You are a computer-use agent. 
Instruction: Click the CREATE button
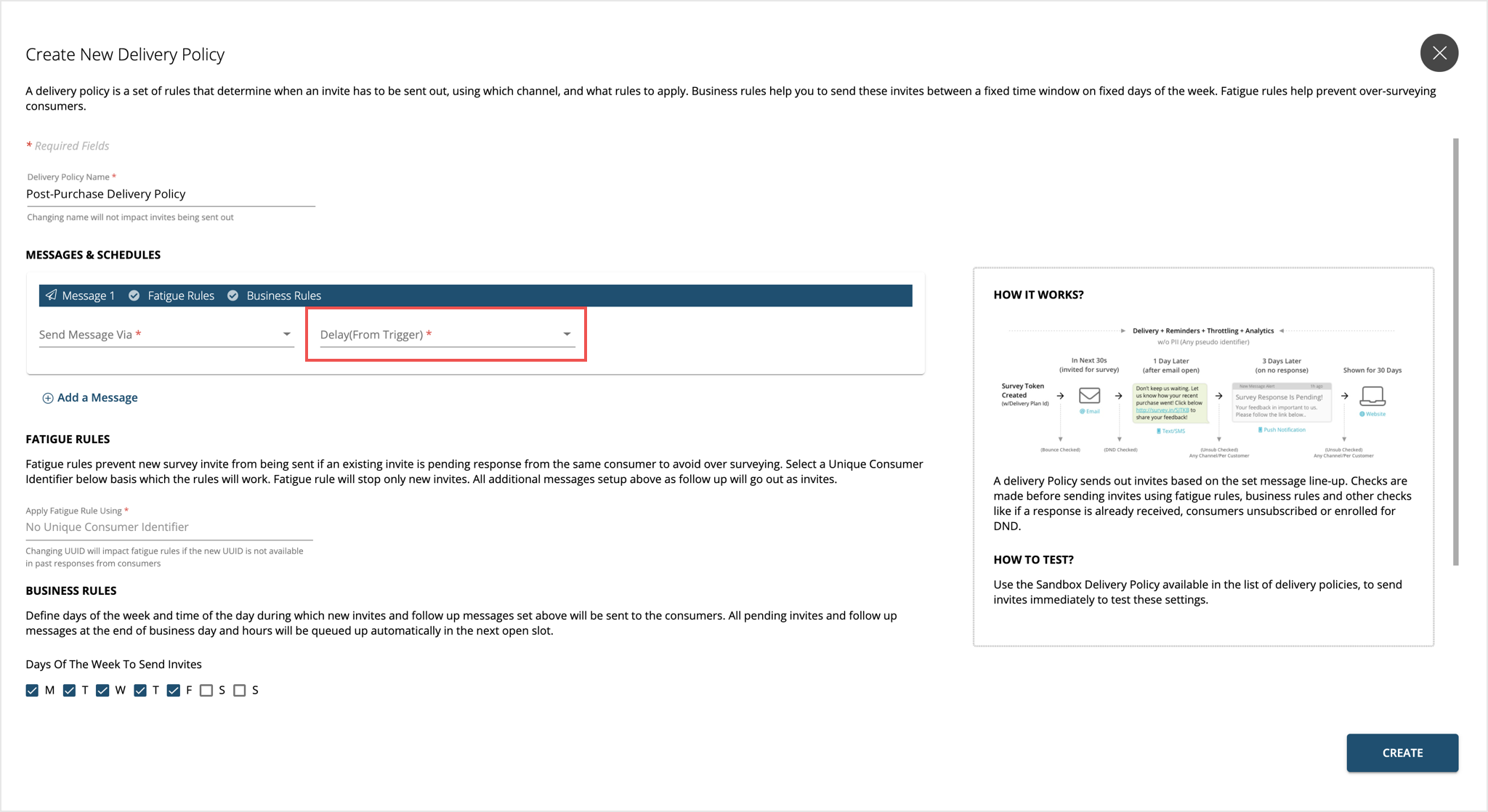(1401, 751)
